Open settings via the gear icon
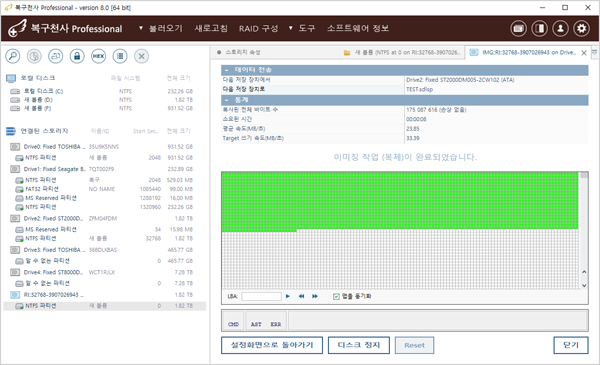This screenshot has height=365, width=600. point(582,28)
